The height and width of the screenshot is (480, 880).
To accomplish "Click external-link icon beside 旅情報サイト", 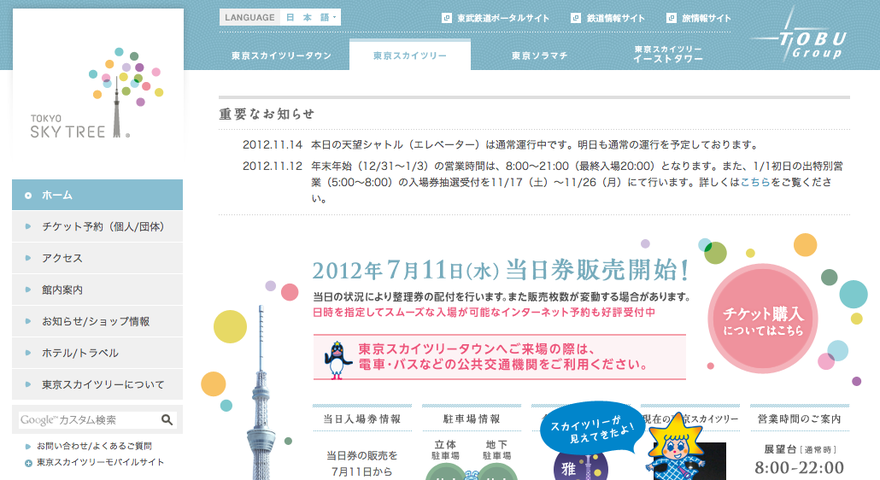I will (x=671, y=18).
